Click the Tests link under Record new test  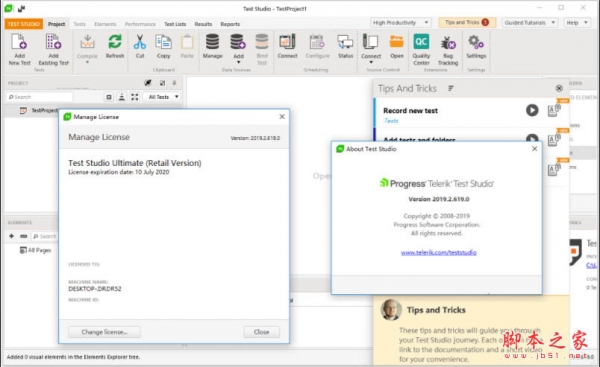(x=391, y=121)
